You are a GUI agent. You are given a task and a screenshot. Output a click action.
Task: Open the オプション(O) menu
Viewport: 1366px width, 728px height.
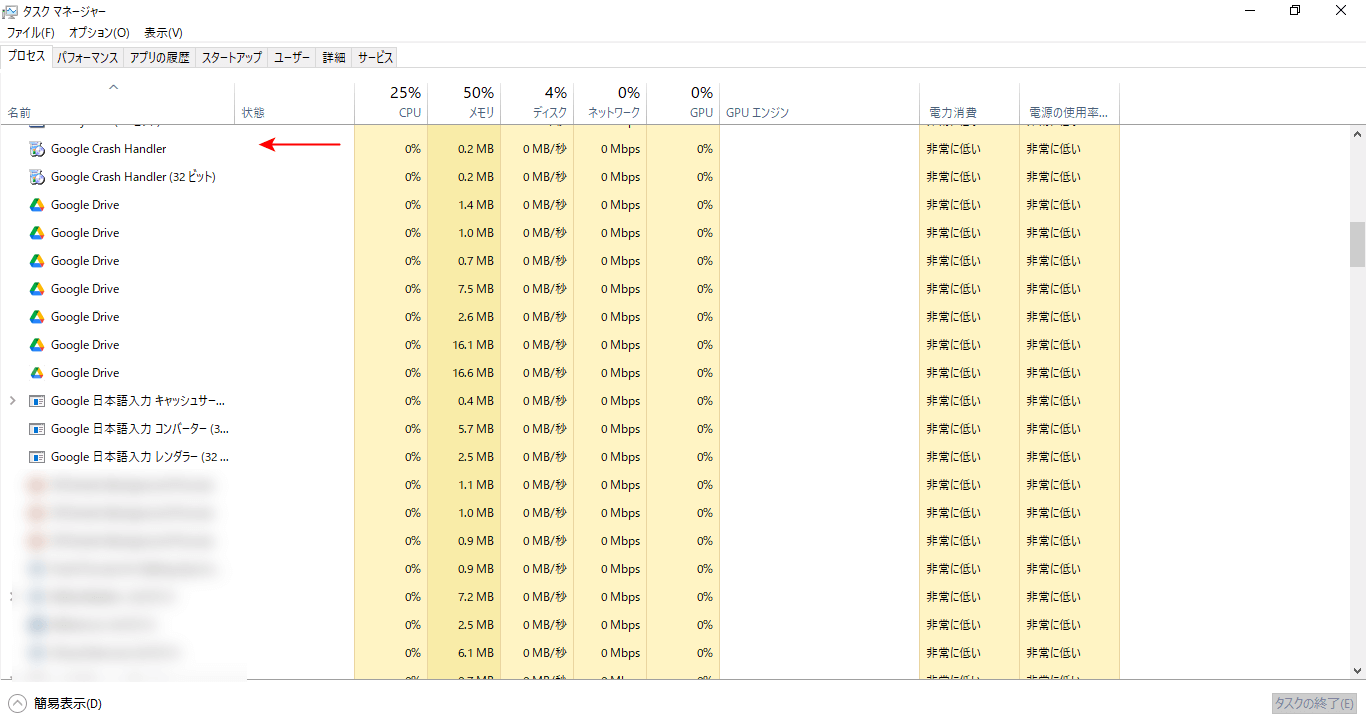(99, 33)
